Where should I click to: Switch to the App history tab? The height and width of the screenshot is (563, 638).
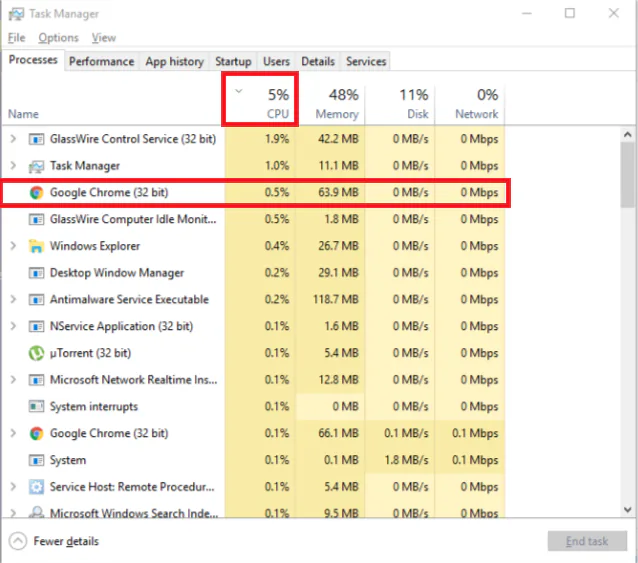point(175,61)
